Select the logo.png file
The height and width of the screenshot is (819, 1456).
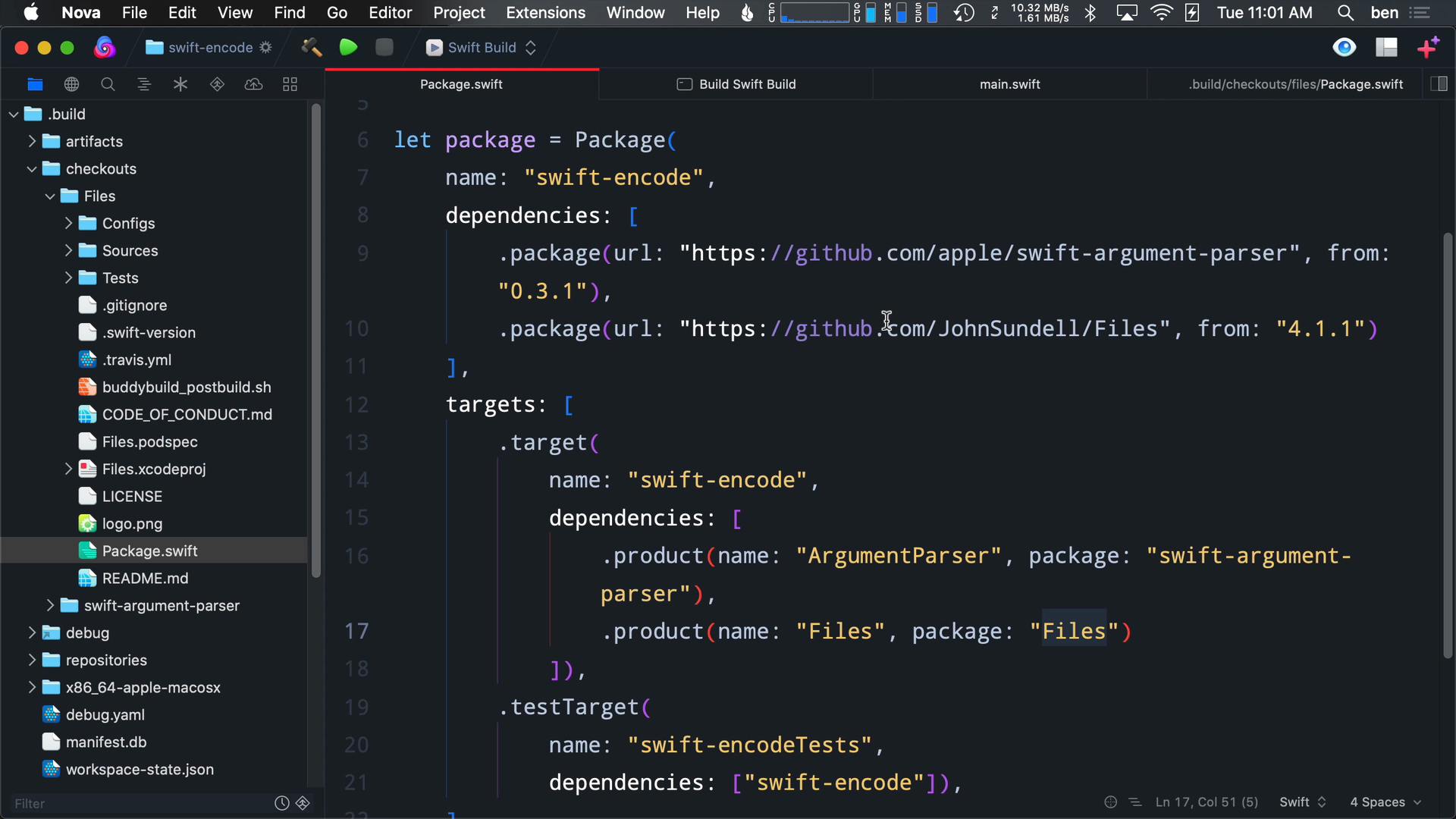click(x=153, y=523)
